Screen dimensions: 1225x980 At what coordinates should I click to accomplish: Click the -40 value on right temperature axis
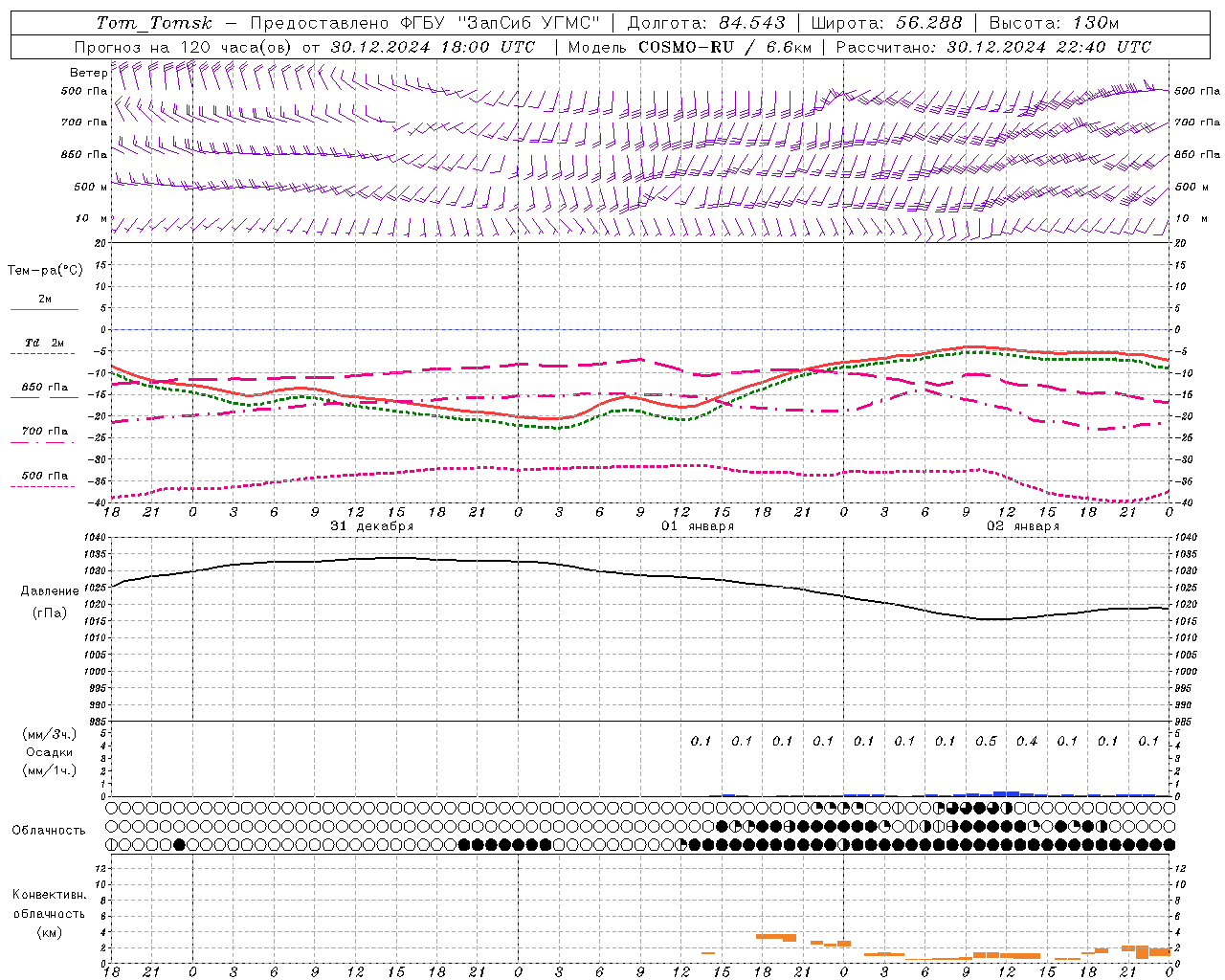point(1183,503)
